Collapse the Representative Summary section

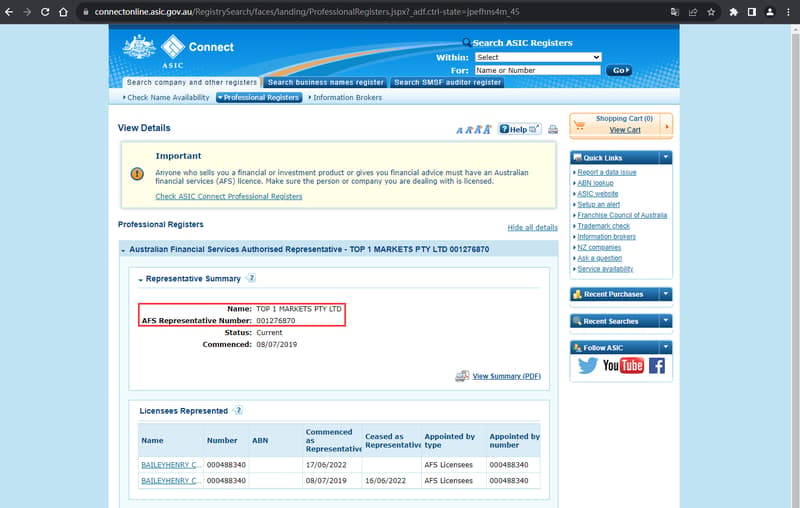pyautogui.click(x=140, y=280)
